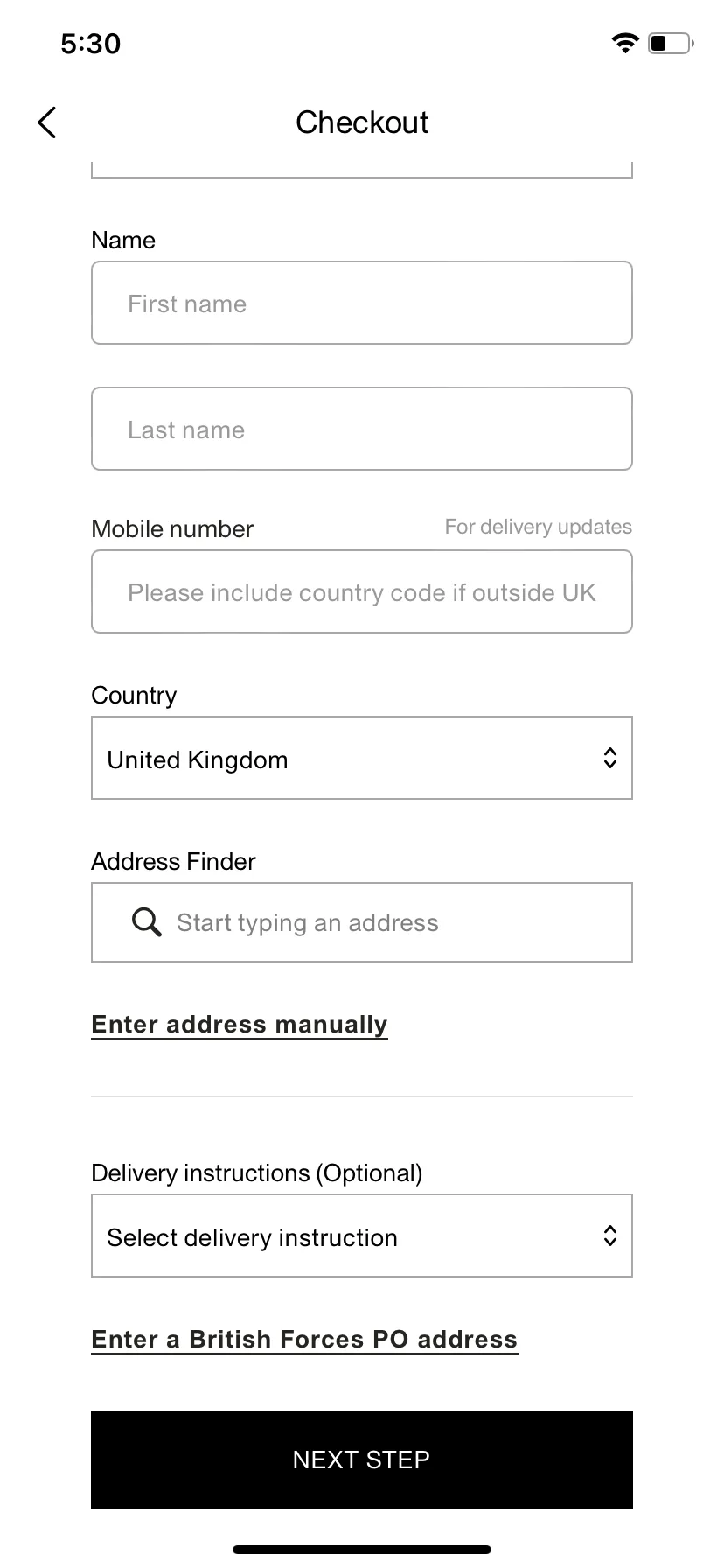Tap the clock in status bar
Screen dimensions: 724x1568
(x=91, y=44)
